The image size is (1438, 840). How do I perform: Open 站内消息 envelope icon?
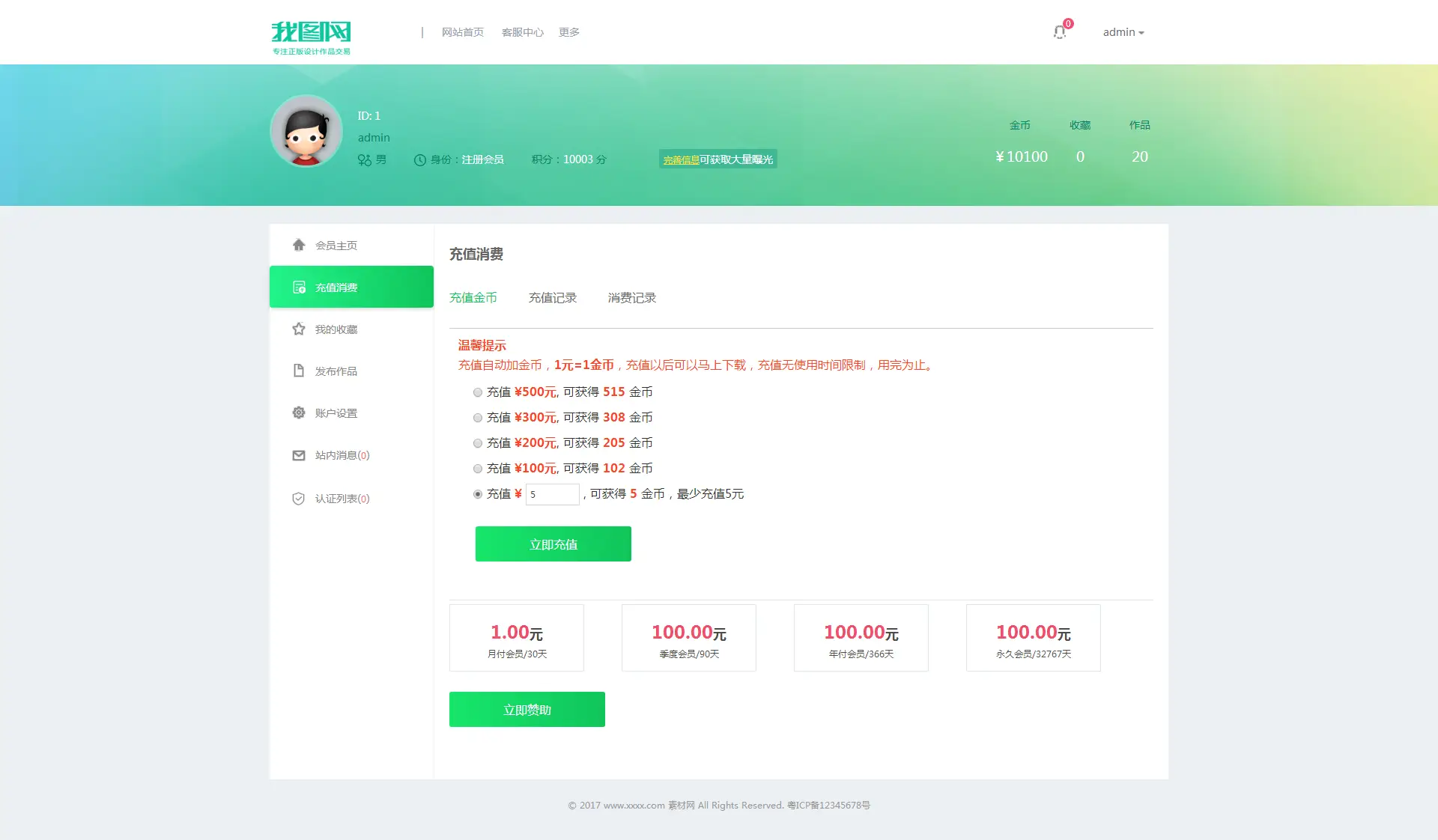point(298,455)
